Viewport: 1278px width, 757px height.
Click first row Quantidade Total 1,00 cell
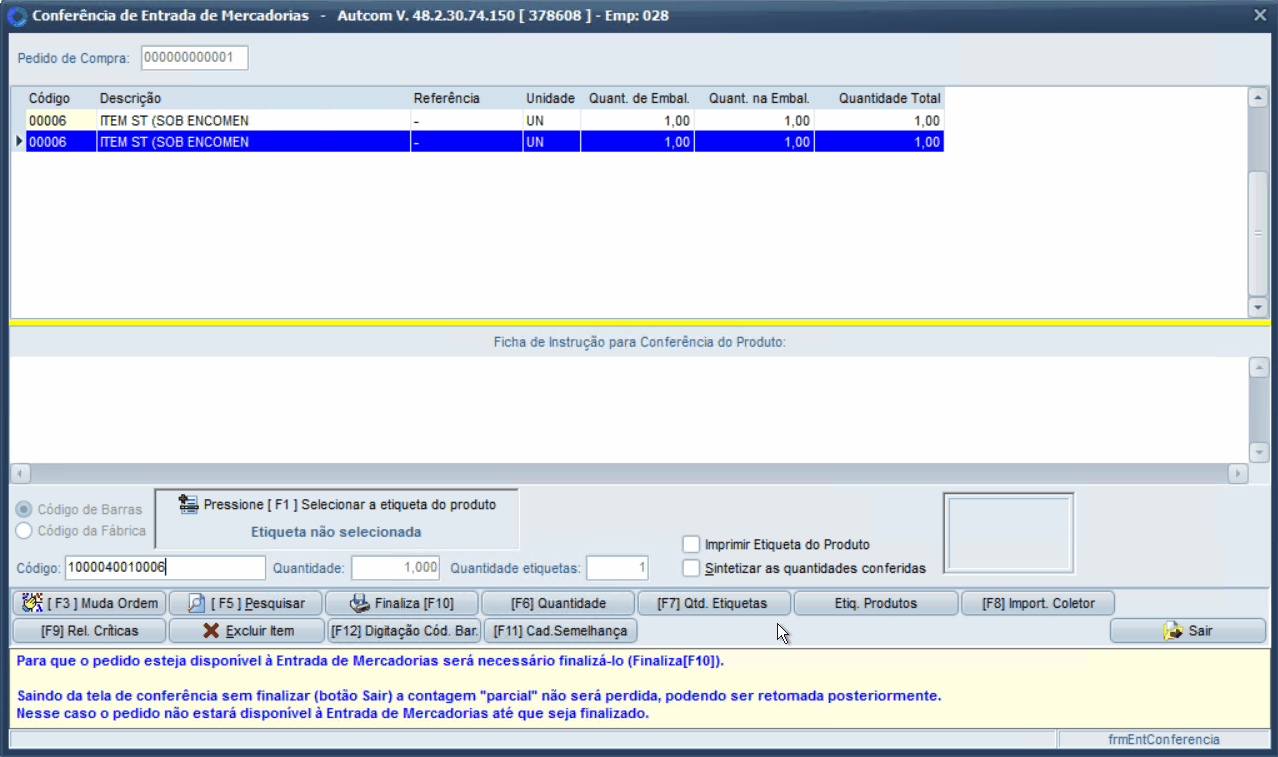(x=880, y=120)
